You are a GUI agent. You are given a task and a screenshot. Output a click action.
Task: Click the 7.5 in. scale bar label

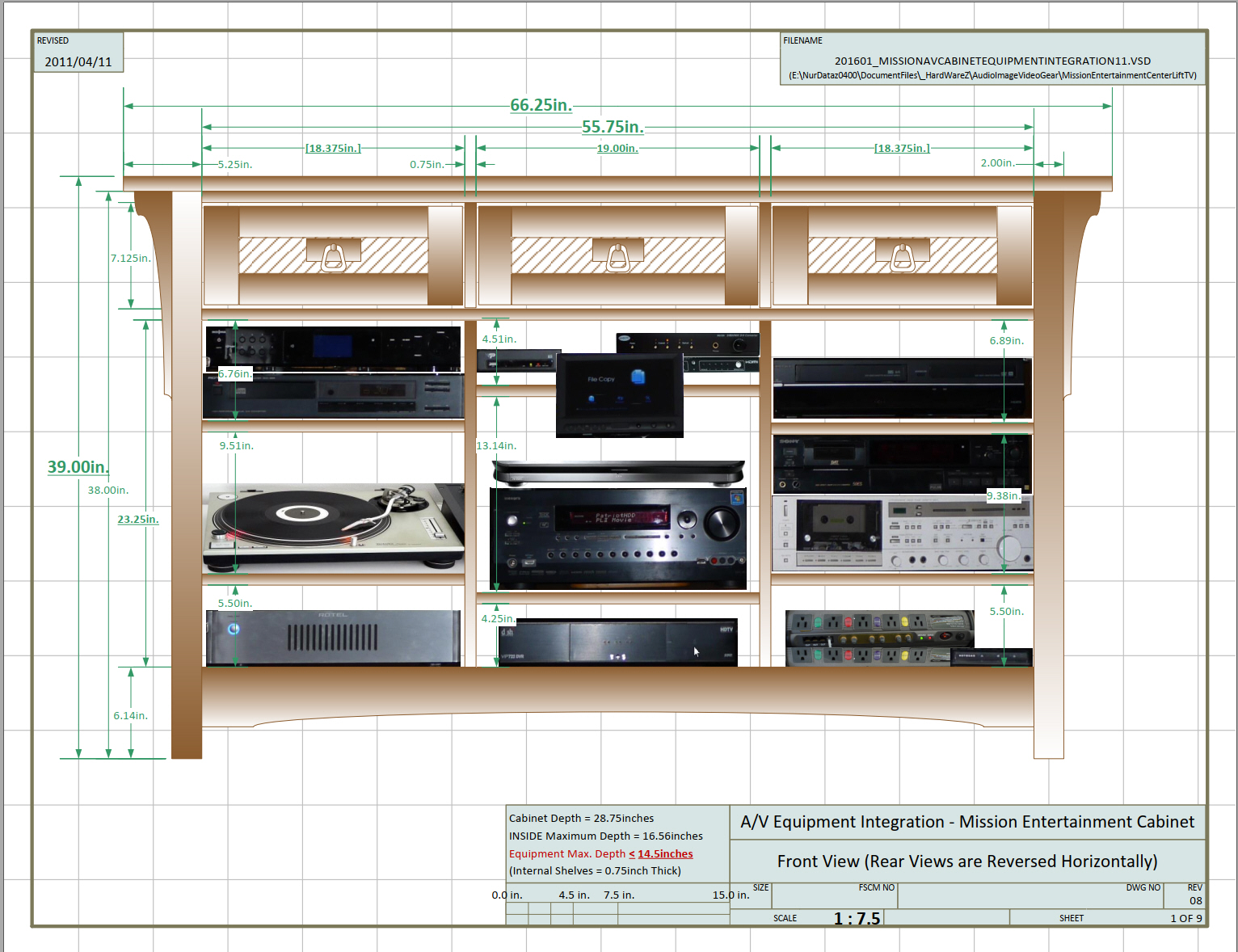619,895
